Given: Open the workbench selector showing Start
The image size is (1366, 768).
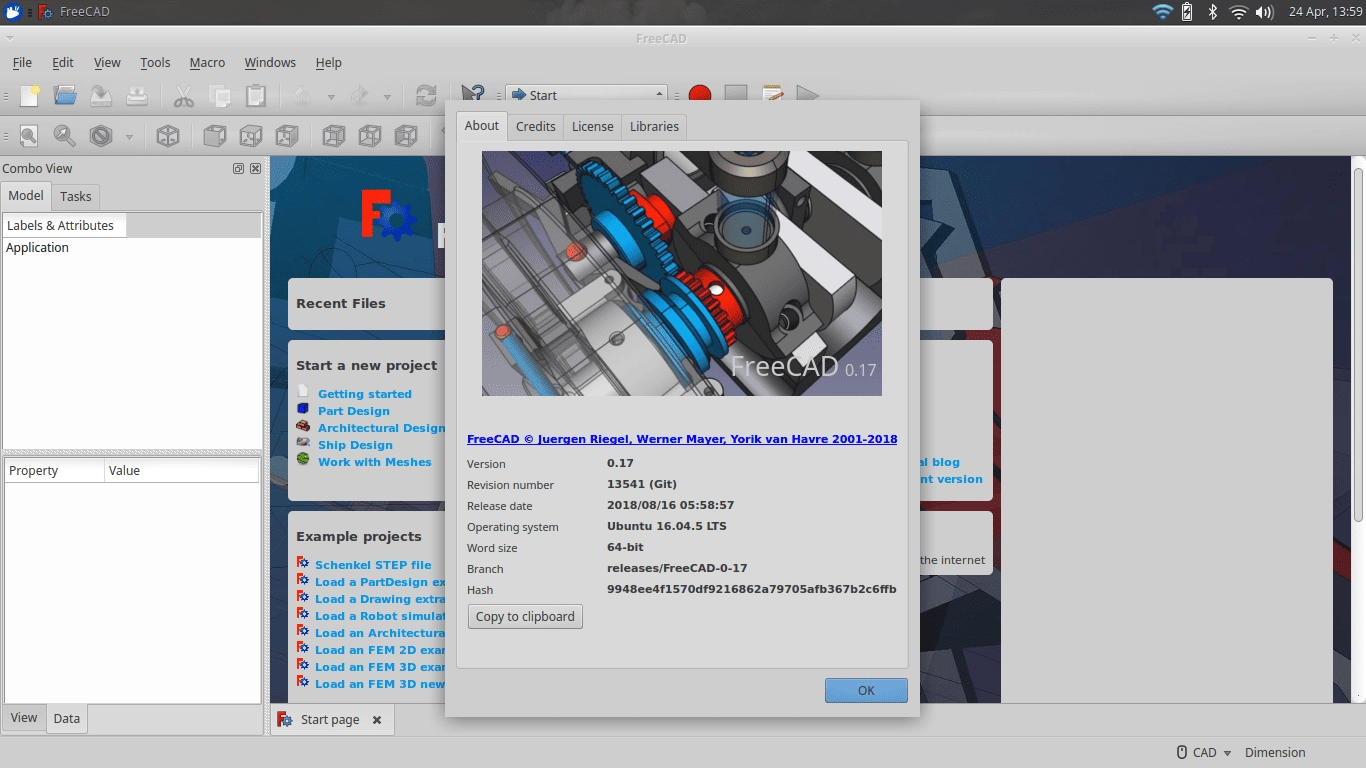Looking at the screenshot, I should (586, 95).
